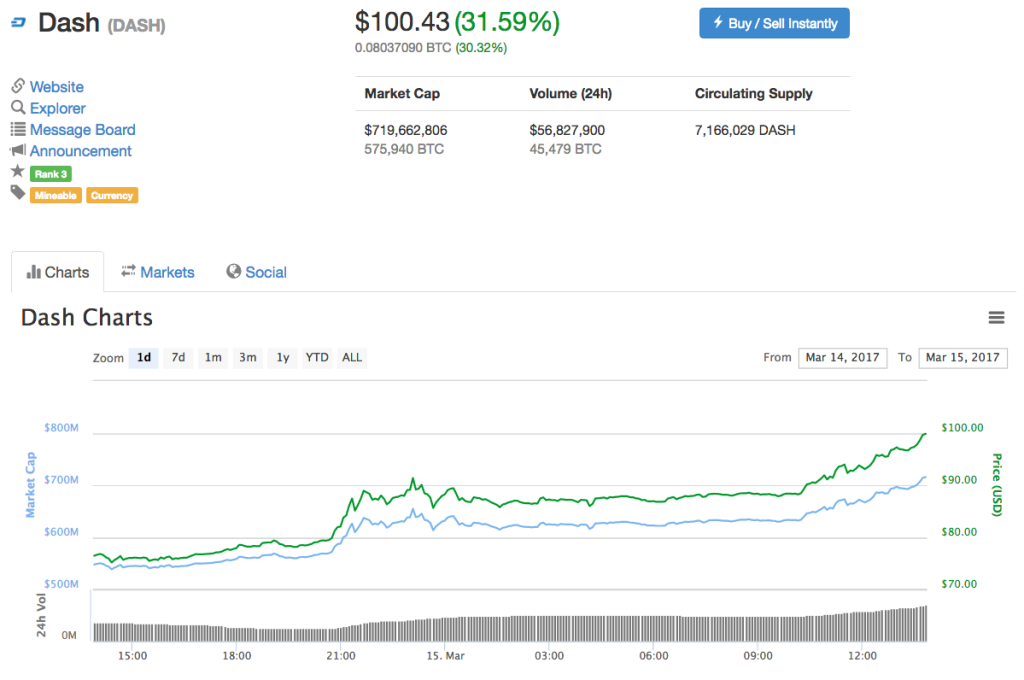This screenshot has width=1024, height=680.
Task: Click the magnifier icon next to Explorer
Action: point(18,108)
